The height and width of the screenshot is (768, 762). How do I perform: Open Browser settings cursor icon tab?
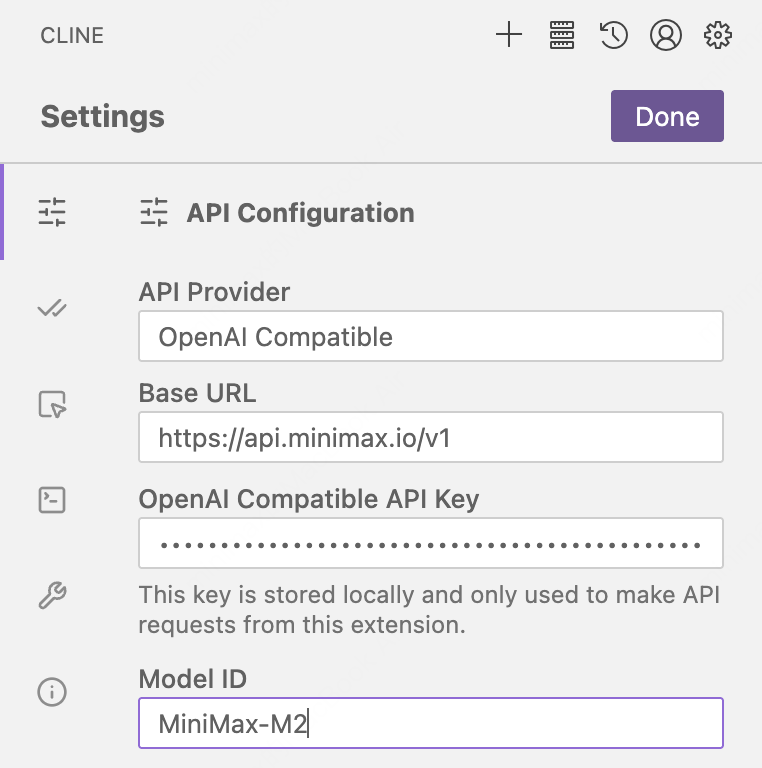click(52, 404)
